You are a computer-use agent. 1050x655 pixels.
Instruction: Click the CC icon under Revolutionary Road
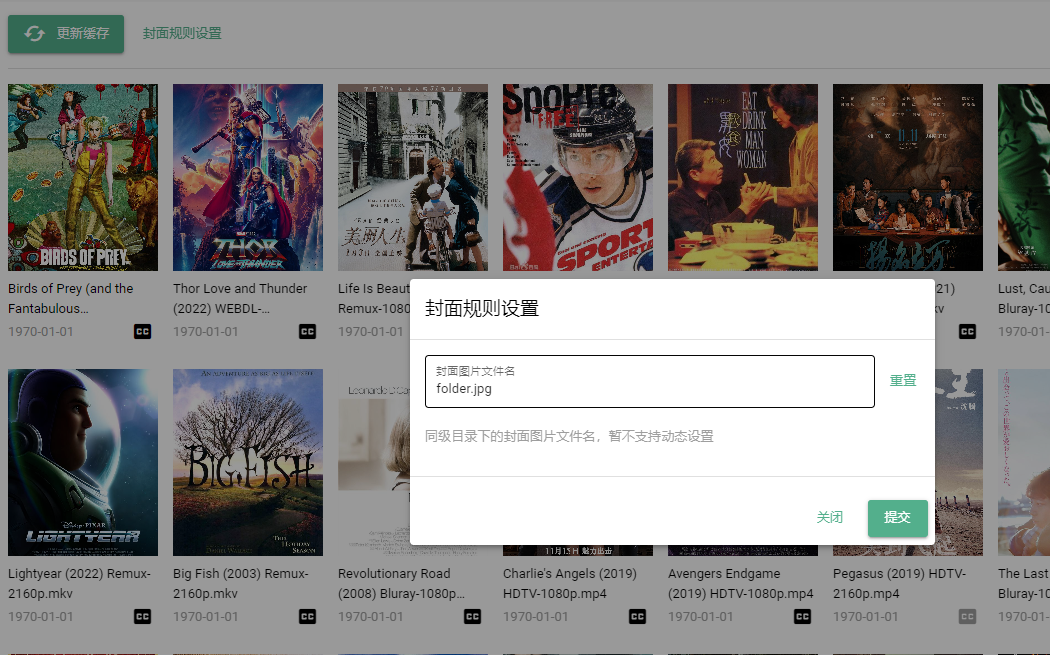tap(472, 616)
